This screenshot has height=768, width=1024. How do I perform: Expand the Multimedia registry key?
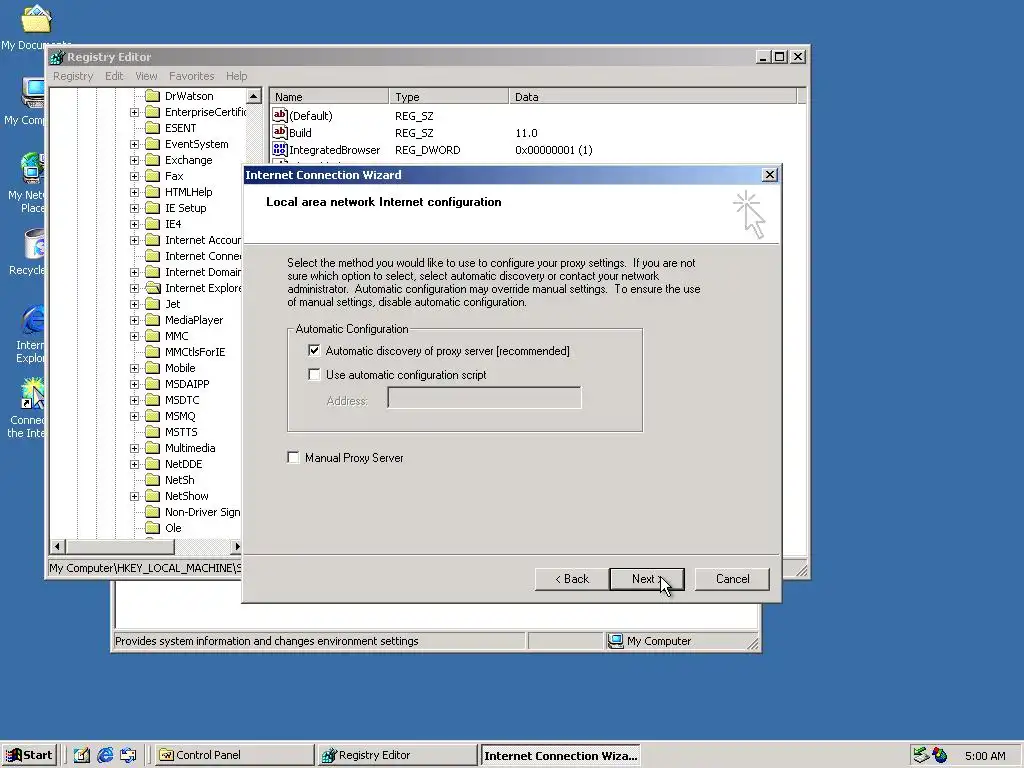point(135,448)
